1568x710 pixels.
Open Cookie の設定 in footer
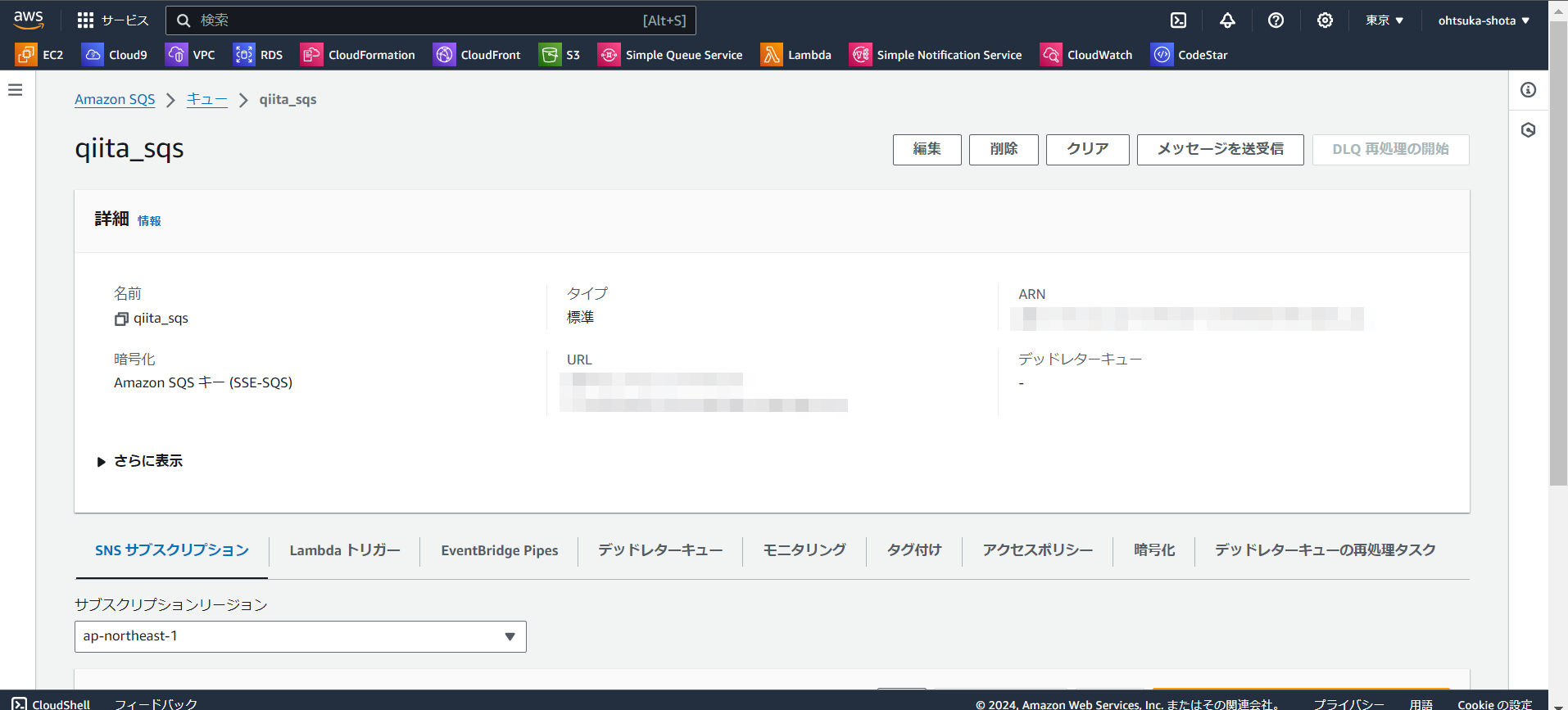tap(1495, 704)
